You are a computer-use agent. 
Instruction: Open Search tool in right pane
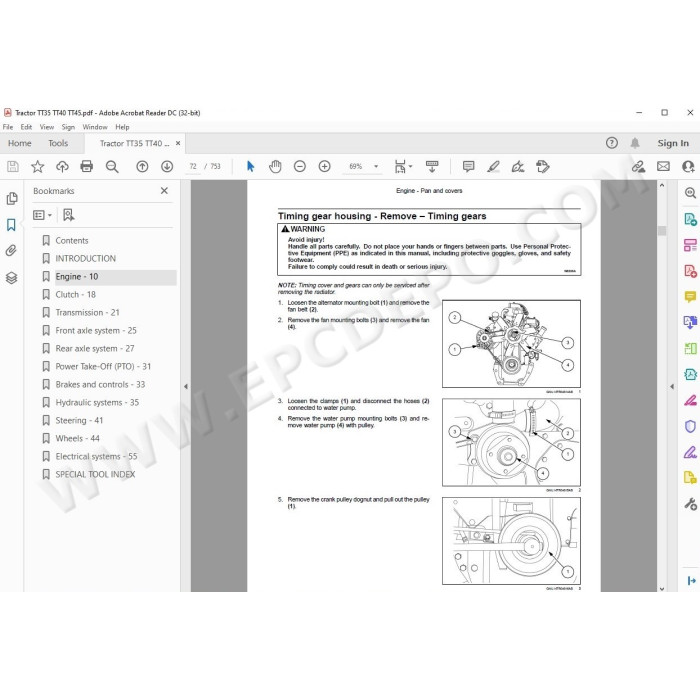[x=690, y=193]
